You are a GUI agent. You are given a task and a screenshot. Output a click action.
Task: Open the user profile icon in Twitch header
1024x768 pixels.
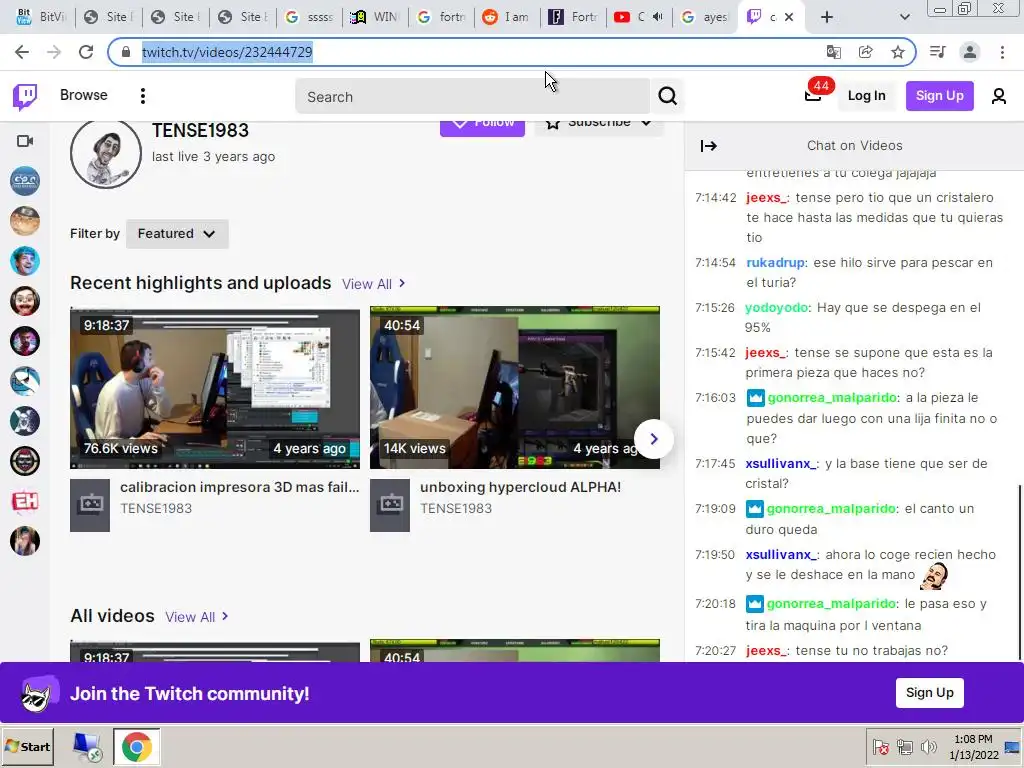point(998,96)
